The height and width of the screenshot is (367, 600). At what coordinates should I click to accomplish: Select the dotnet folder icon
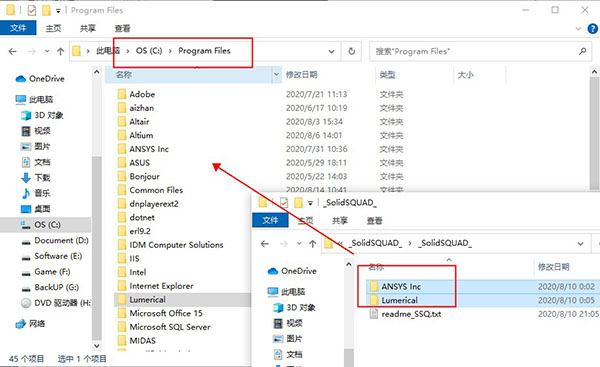pos(122,217)
